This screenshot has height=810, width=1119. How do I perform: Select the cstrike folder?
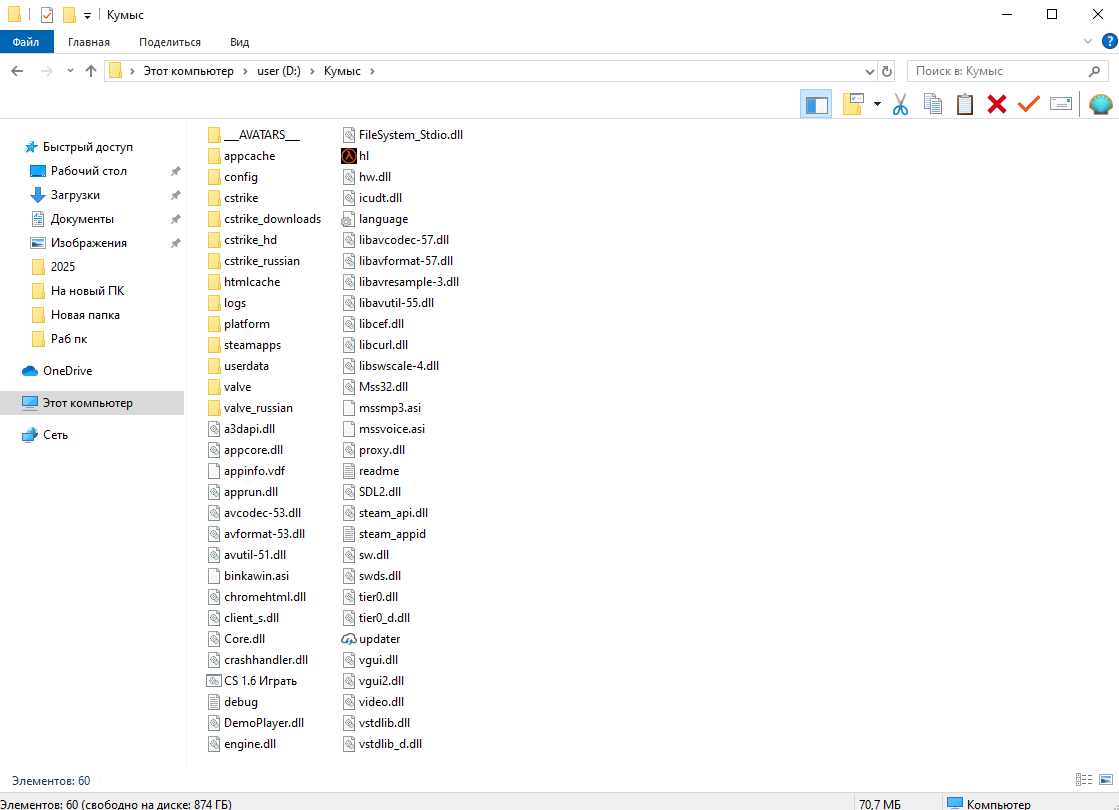(233, 198)
